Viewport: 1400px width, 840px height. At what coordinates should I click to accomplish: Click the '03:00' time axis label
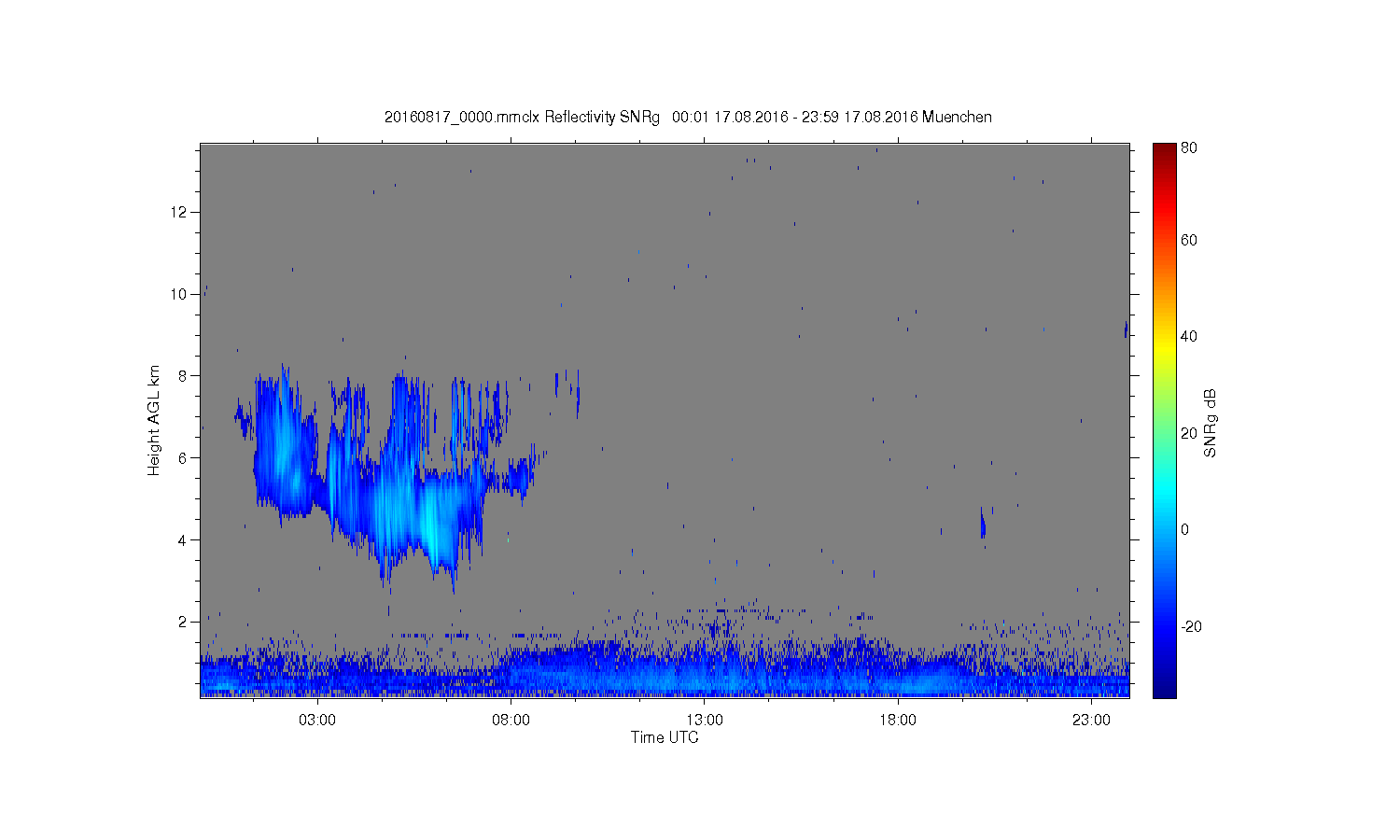pyautogui.click(x=318, y=721)
